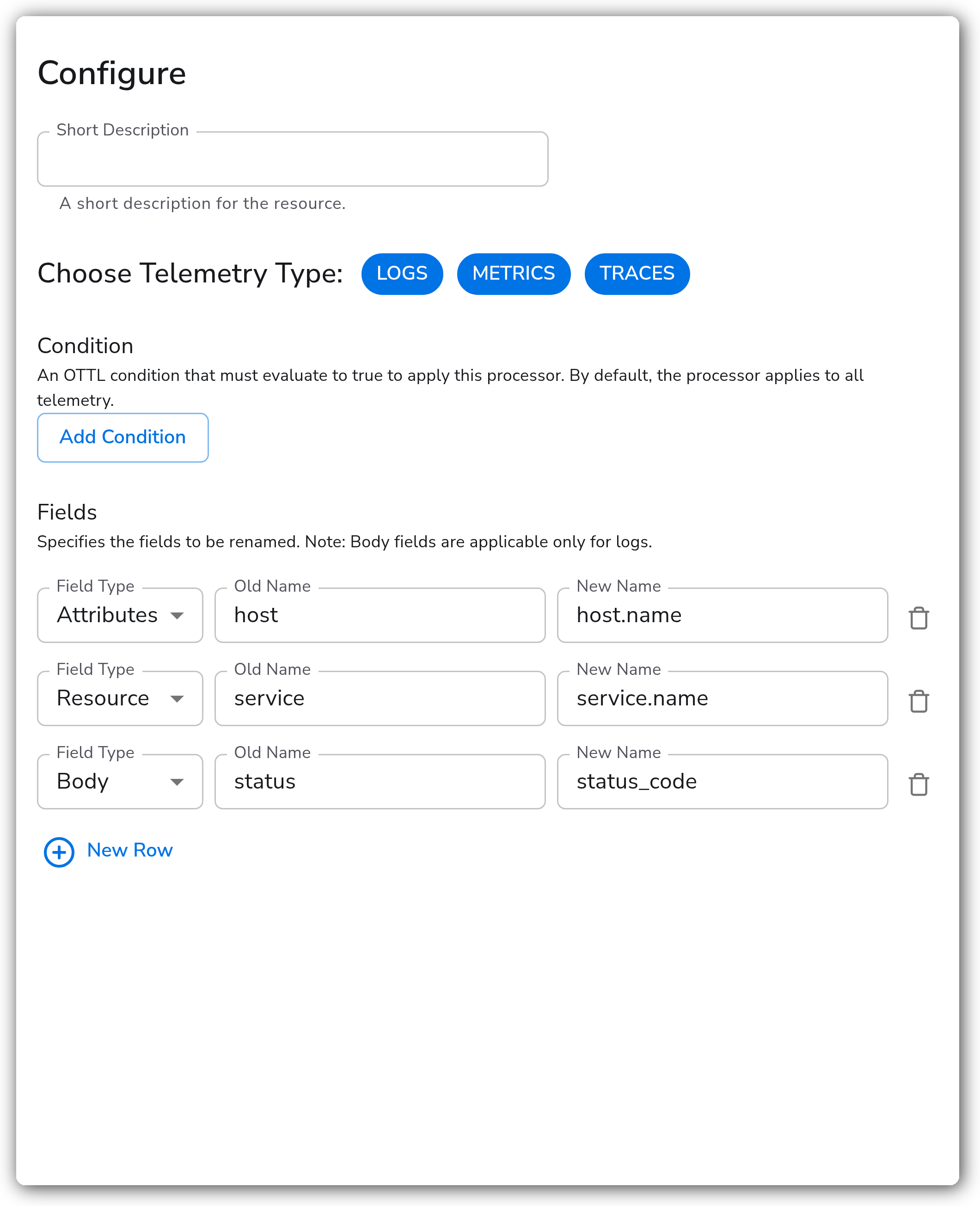Edit the New Name field containing service.name
980x1206 pixels.
click(723, 698)
